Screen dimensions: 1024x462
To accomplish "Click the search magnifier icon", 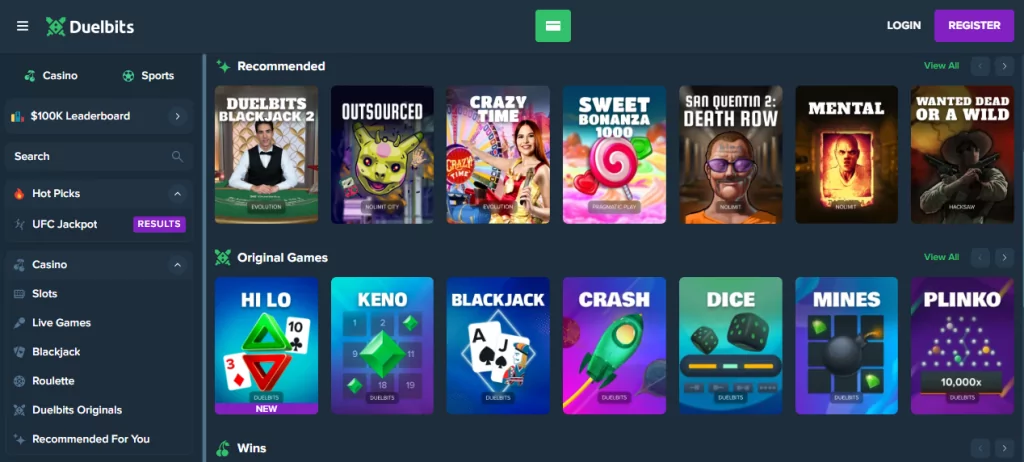I will point(177,156).
